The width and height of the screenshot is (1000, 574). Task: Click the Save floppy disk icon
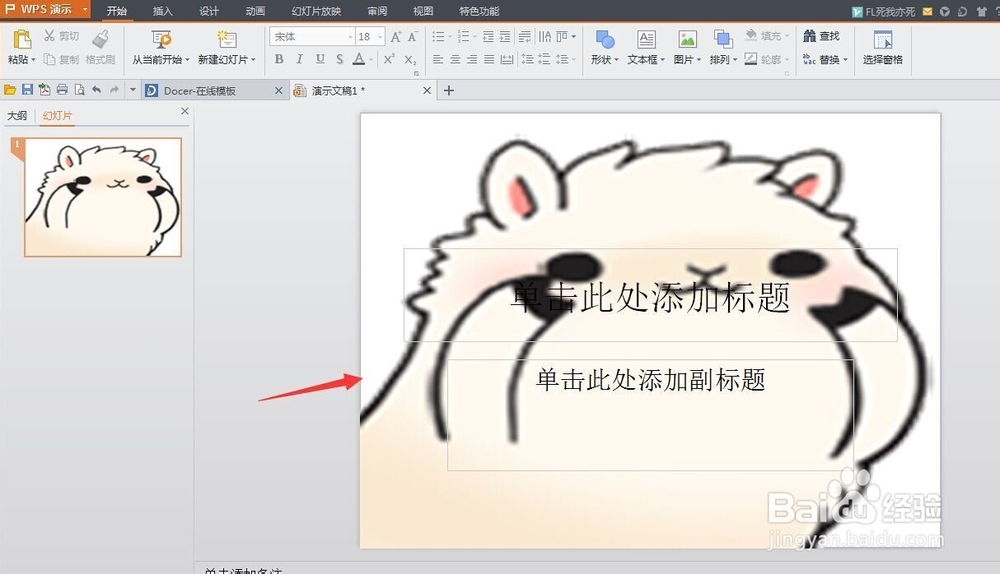(x=27, y=90)
